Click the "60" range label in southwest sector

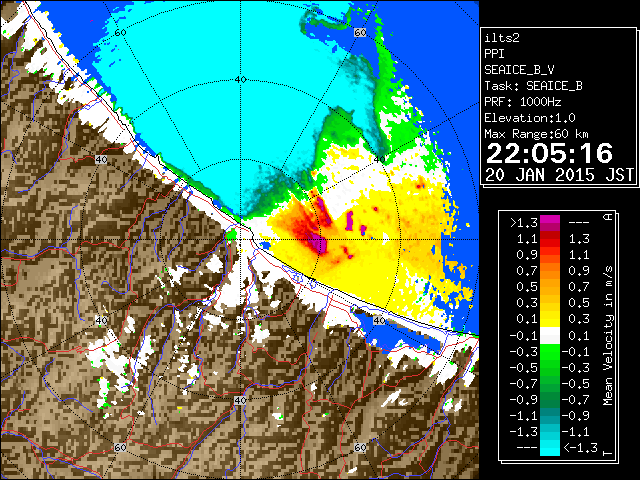coord(120,447)
